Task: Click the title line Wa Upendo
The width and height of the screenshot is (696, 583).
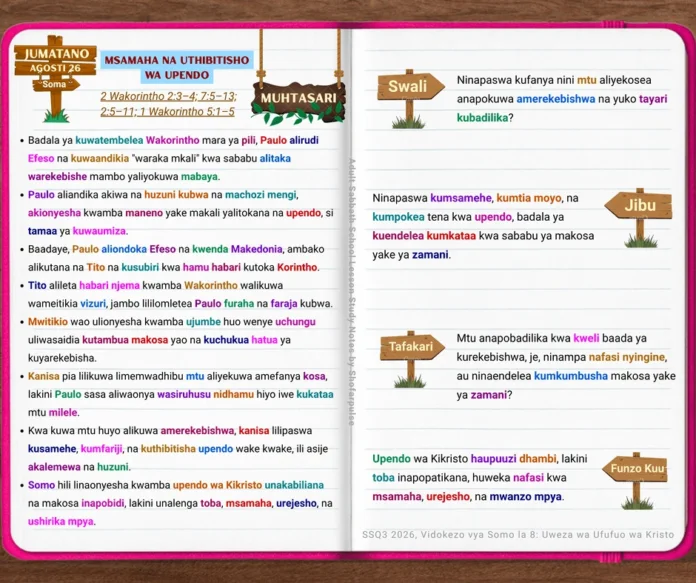Action: [177, 75]
